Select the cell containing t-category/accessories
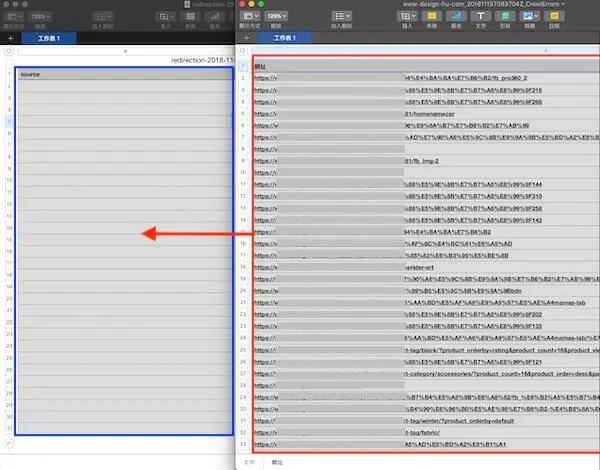Viewport: 600px width, 470px height. point(426,374)
